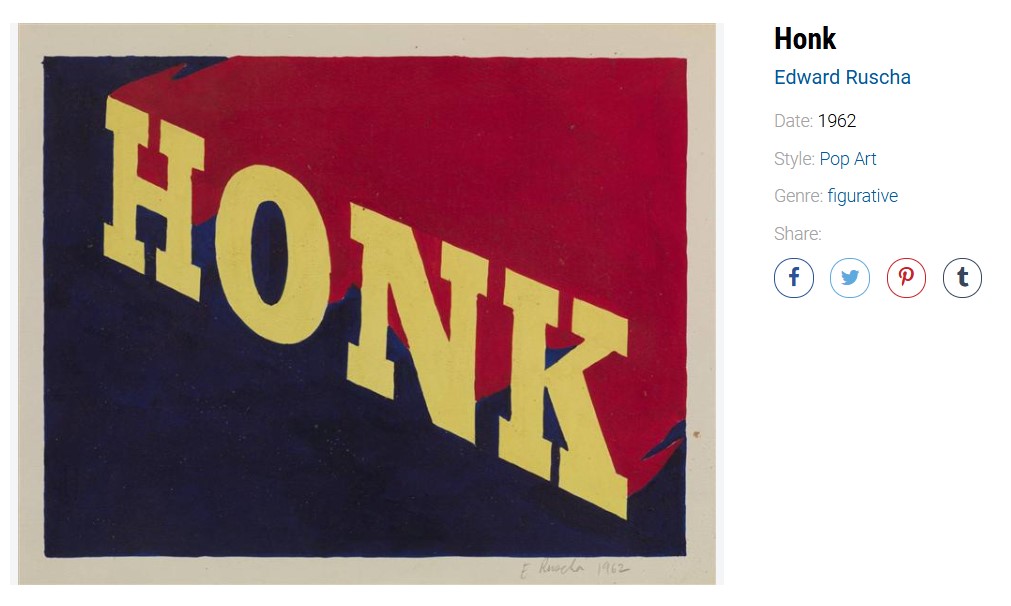Click the handwritten E Ruscha 1962 signature

pos(574,569)
